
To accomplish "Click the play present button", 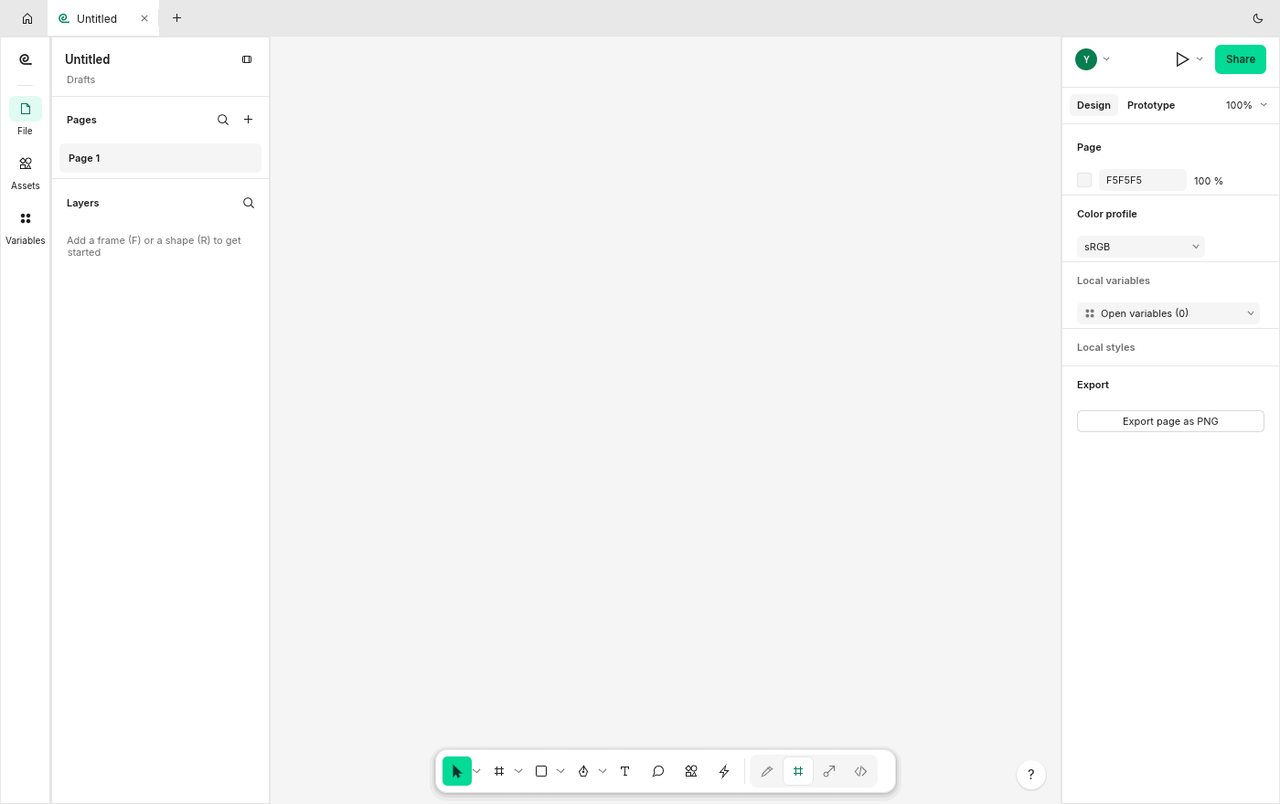I will 1182,59.
